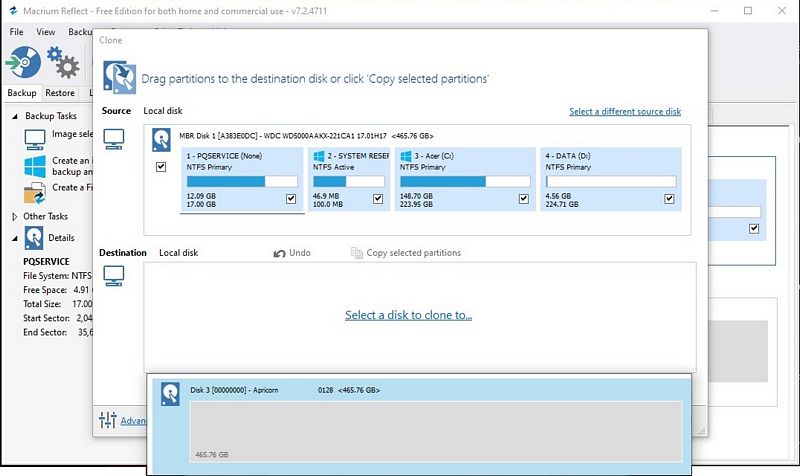Click the Undo arrow icon
This screenshot has width=800, height=476.
click(279, 253)
